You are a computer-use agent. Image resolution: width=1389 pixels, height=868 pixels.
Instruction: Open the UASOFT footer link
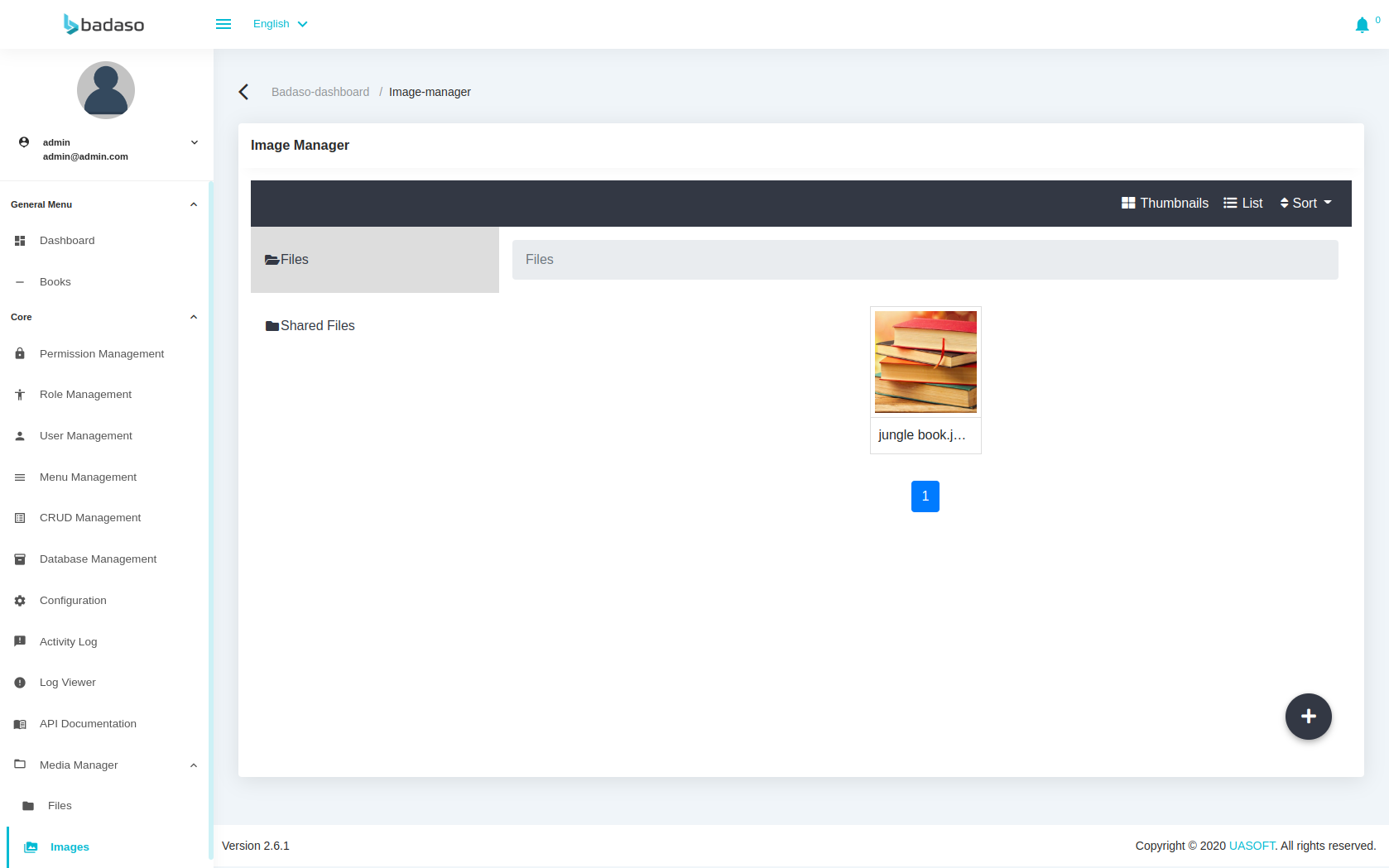[x=1252, y=846]
